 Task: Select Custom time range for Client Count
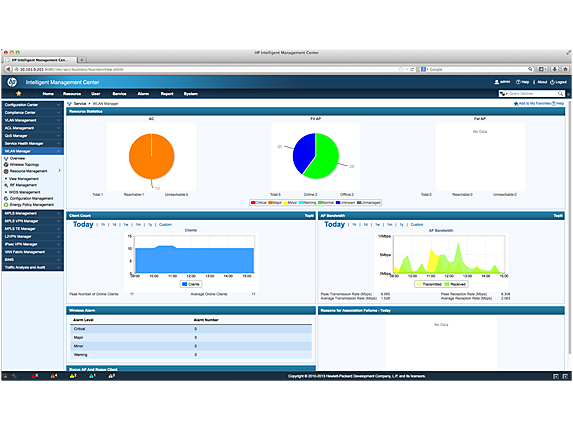(x=165, y=225)
